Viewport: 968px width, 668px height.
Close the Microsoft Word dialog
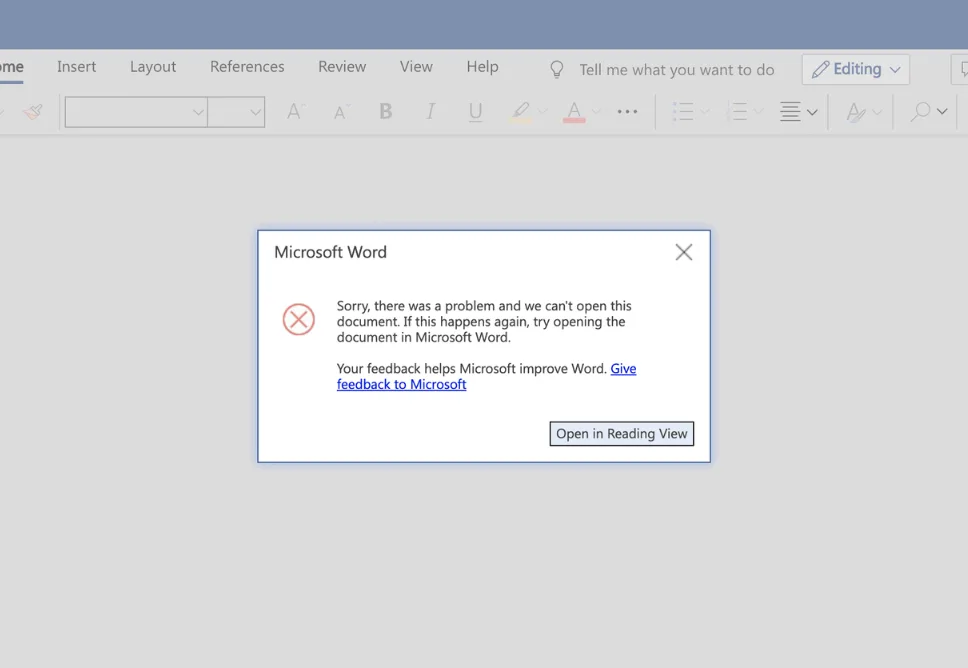683,252
